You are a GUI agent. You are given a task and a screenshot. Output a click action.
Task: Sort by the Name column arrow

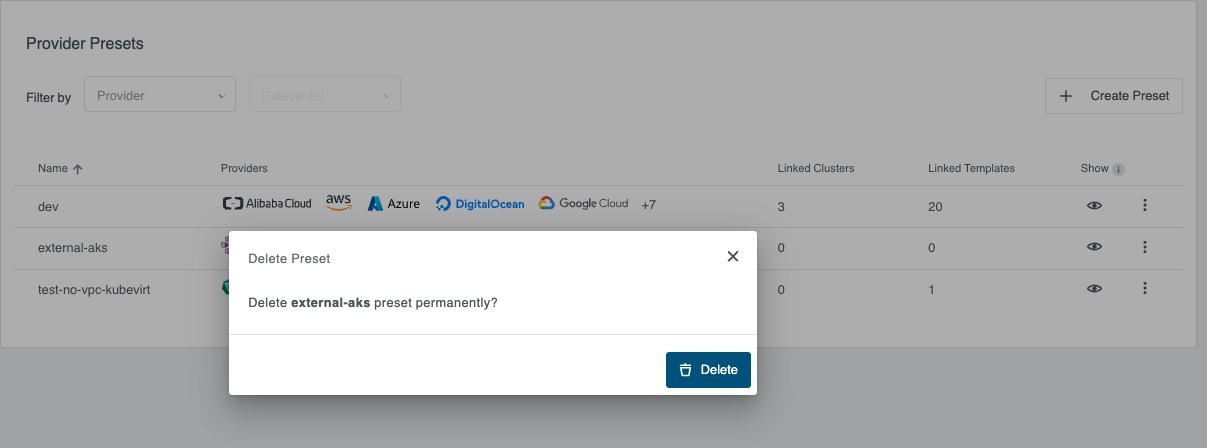pos(78,169)
